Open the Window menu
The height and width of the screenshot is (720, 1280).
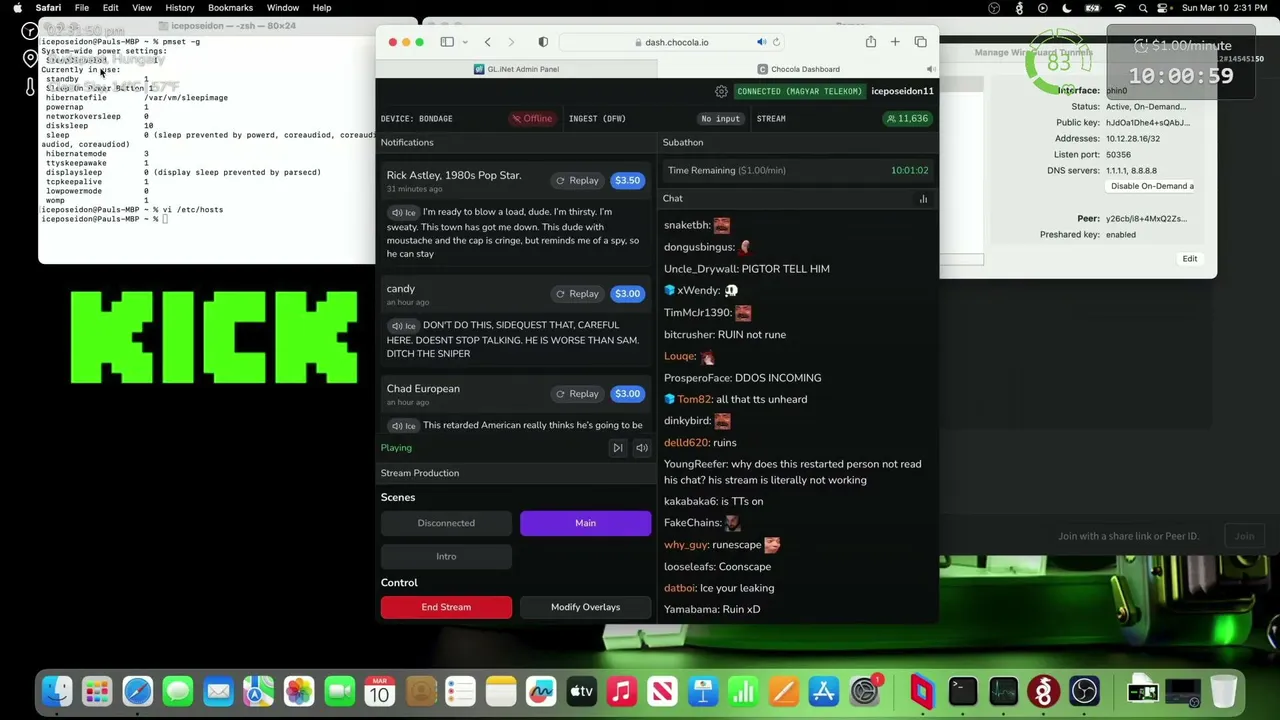click(x=283, y=8)
